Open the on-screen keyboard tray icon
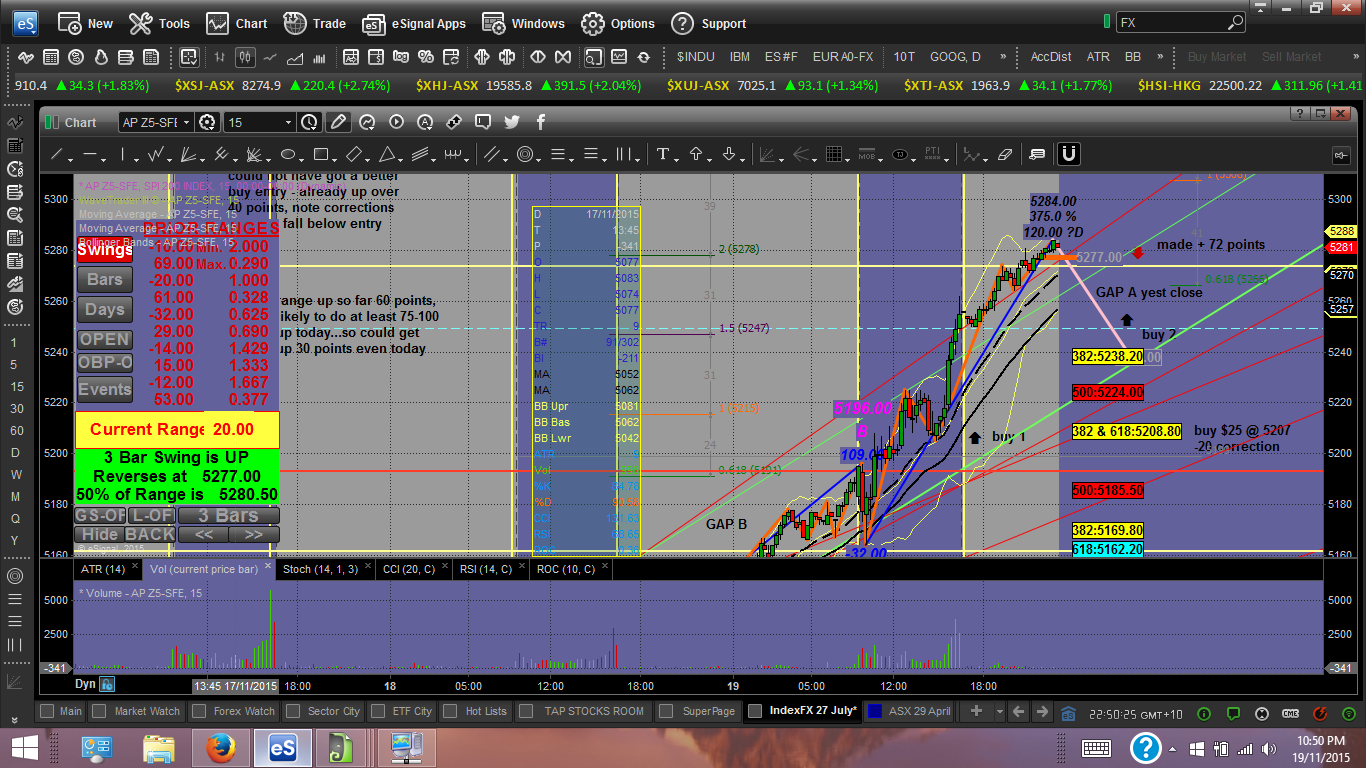This screenshot has width=1366, height=768. click(1096, 748)
